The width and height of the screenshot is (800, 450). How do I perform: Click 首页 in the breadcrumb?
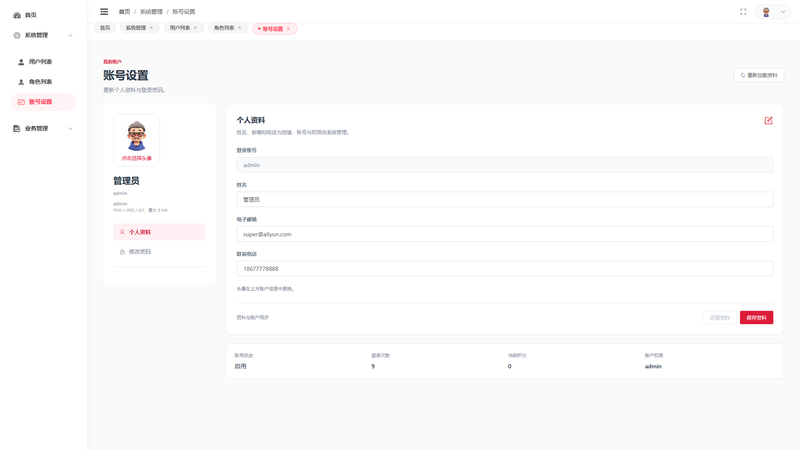[124, 12]
